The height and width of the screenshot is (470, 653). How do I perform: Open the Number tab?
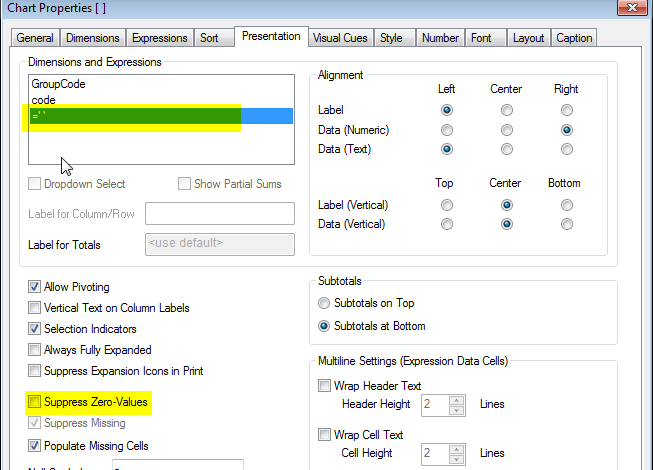[x=440, y=38]
